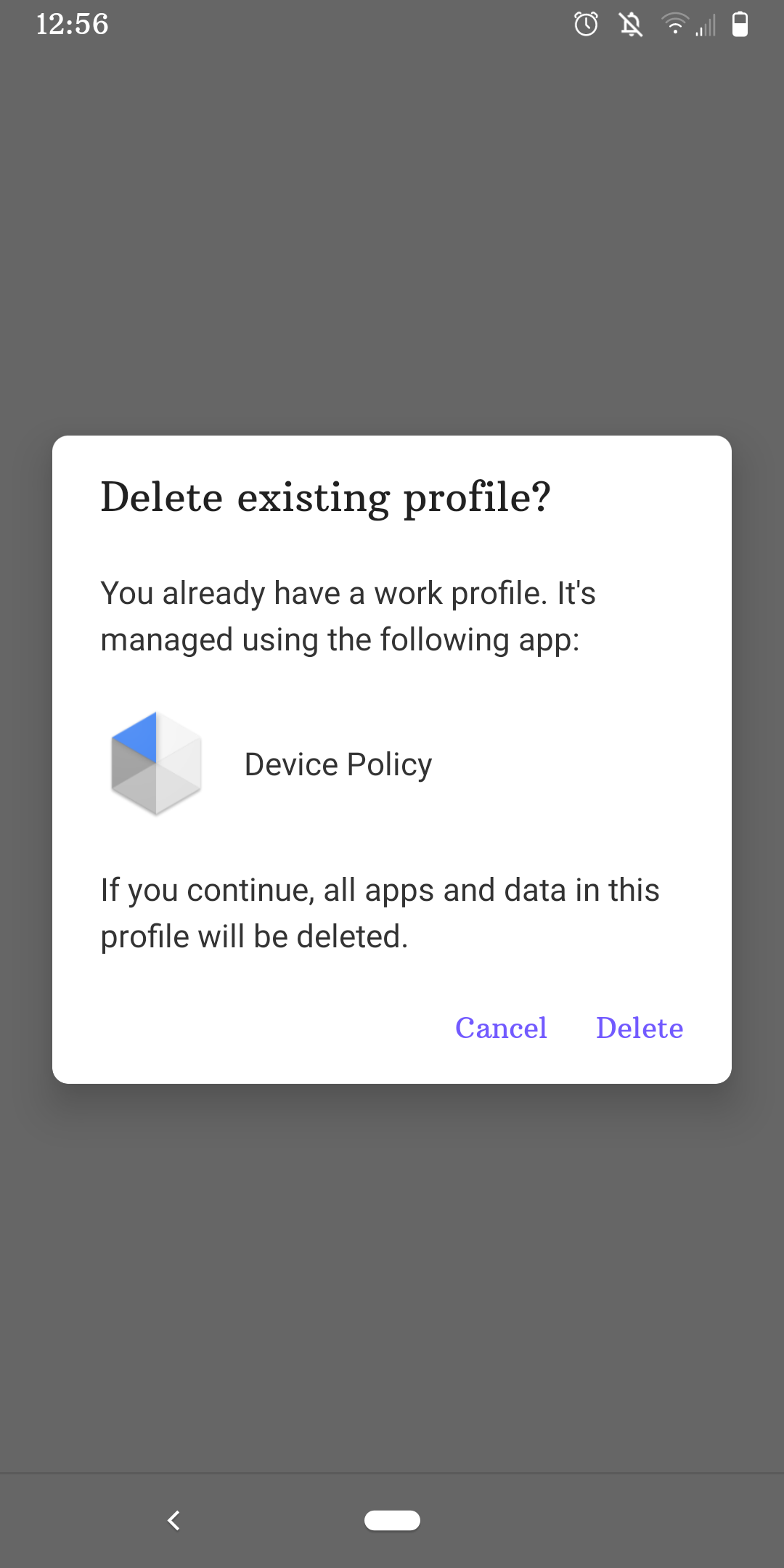Image resolution: width=784 pixels, height=1568 pixels.
Task: Tap dimmed area below the dialog
Action: tap(392, 1278)
